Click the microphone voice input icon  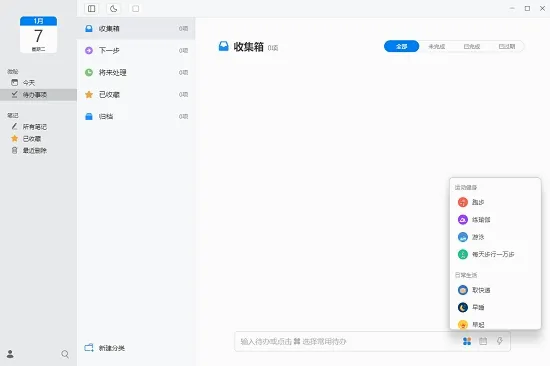499,341
